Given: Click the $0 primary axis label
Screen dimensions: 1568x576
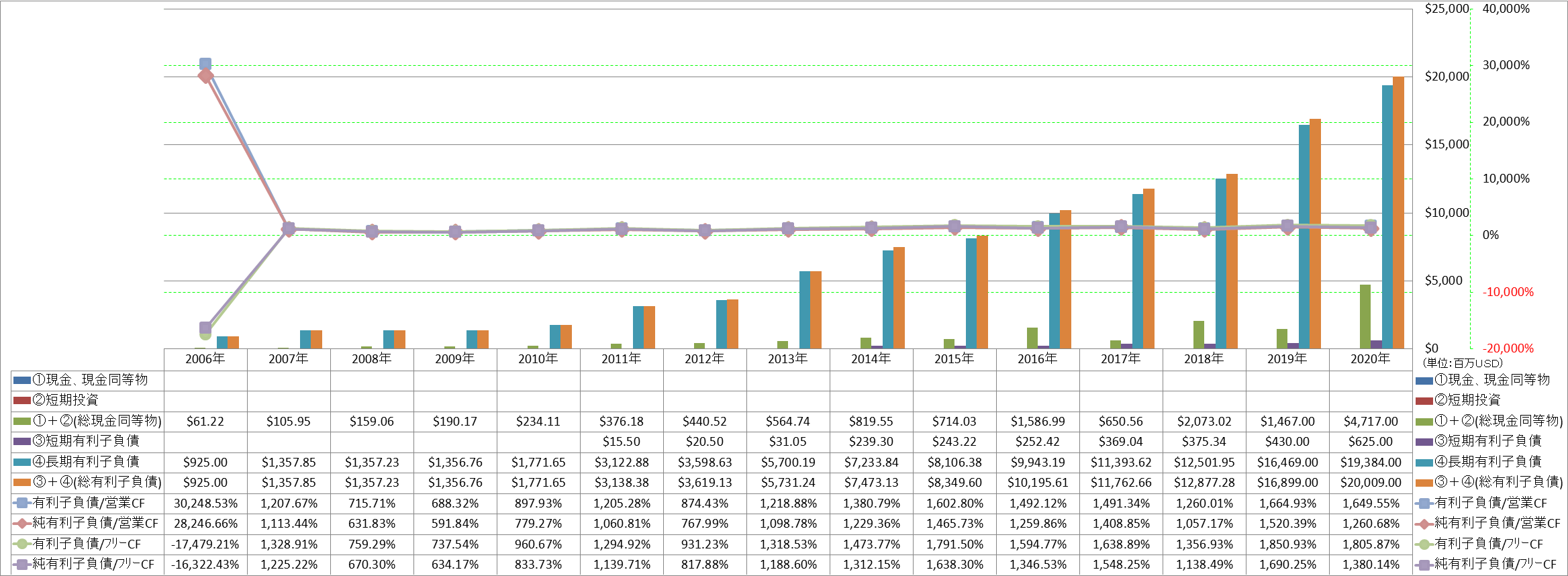Looking at the screenshot, I should click(x=1432, y=348).
